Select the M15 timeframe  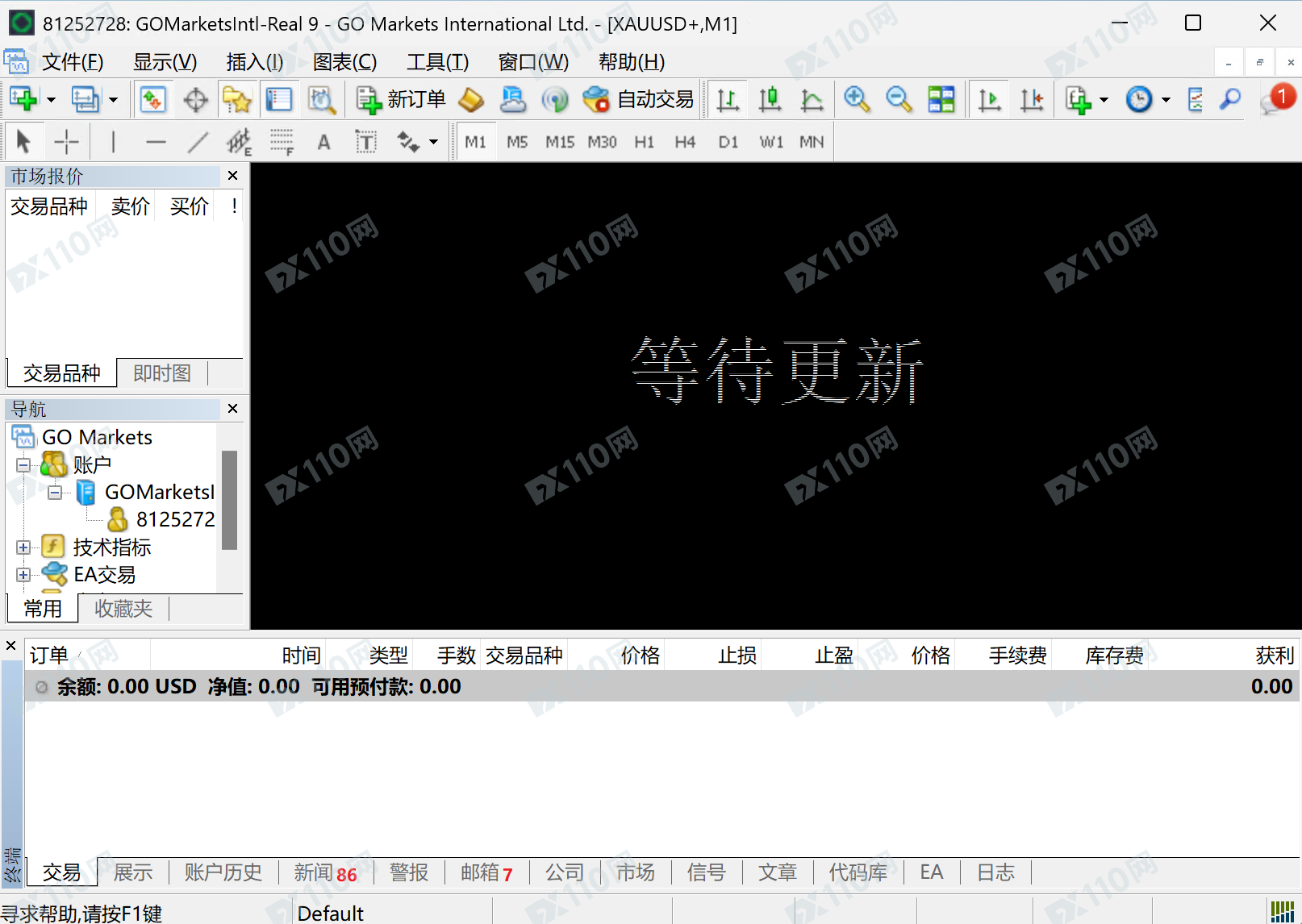[560, 141]
